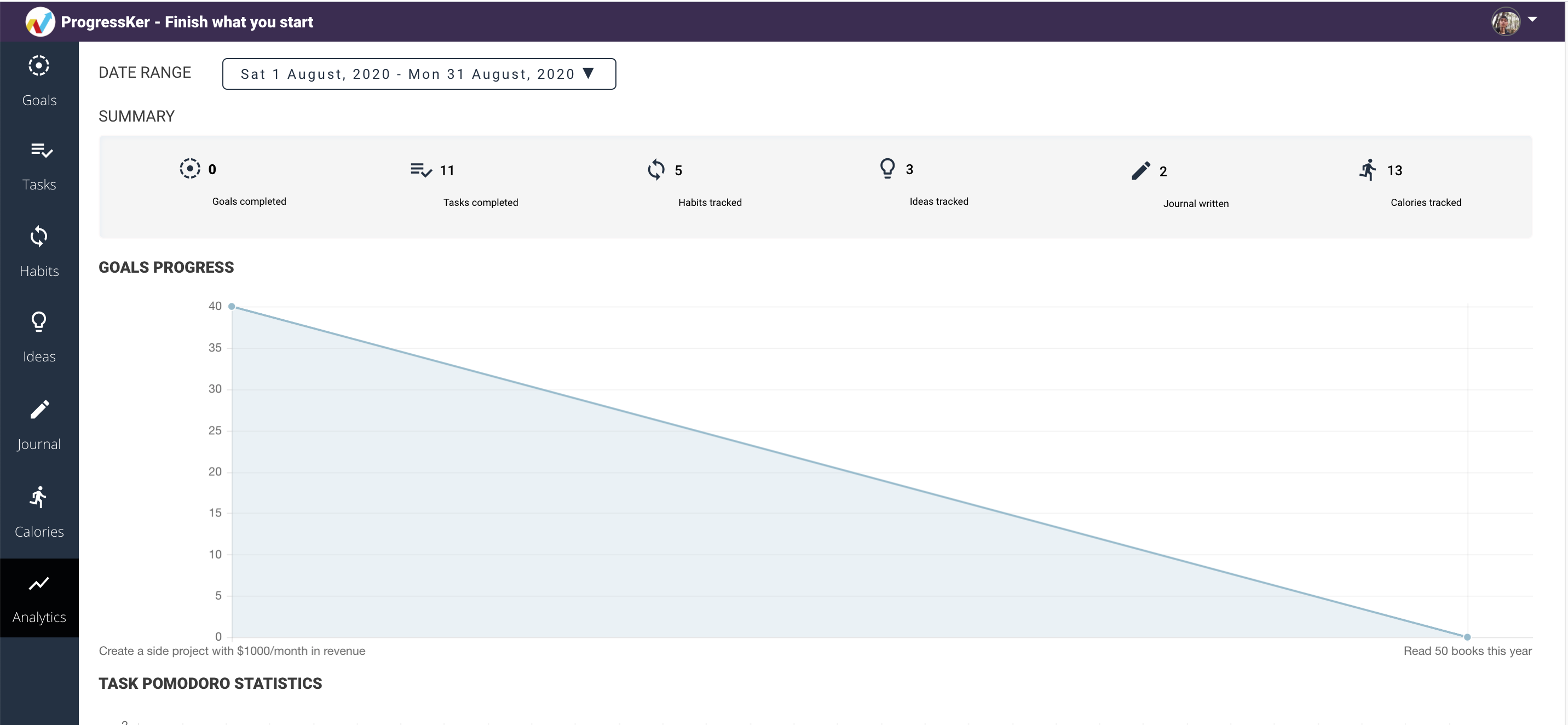The width and height of the screenshot is (1568, 725).
Task: Click the Goals completed summary icon
Action: coord(190,169)
